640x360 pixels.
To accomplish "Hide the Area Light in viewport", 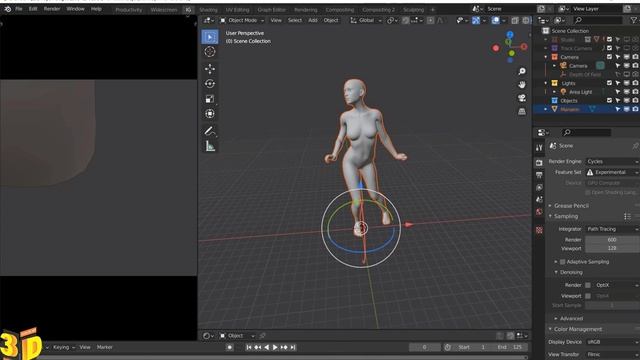I will tap(627, 92).
